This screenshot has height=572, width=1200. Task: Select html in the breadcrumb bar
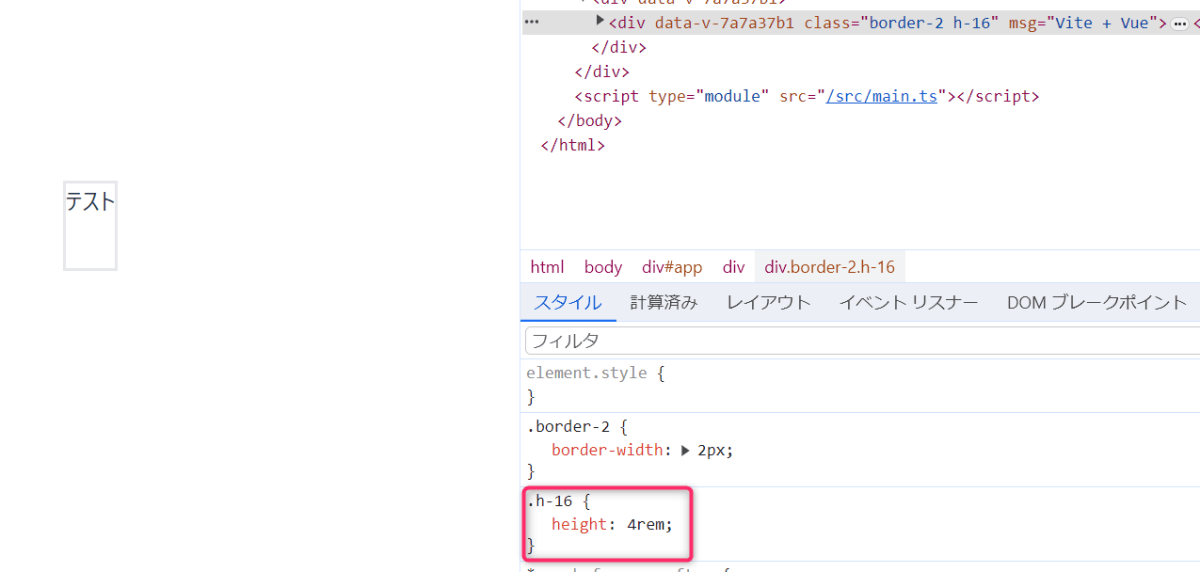coord(547,267)
